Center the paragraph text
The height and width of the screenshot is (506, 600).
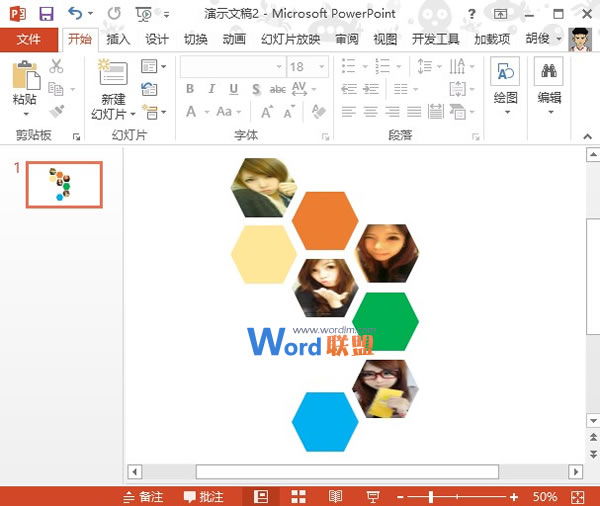tap(370, 112)
